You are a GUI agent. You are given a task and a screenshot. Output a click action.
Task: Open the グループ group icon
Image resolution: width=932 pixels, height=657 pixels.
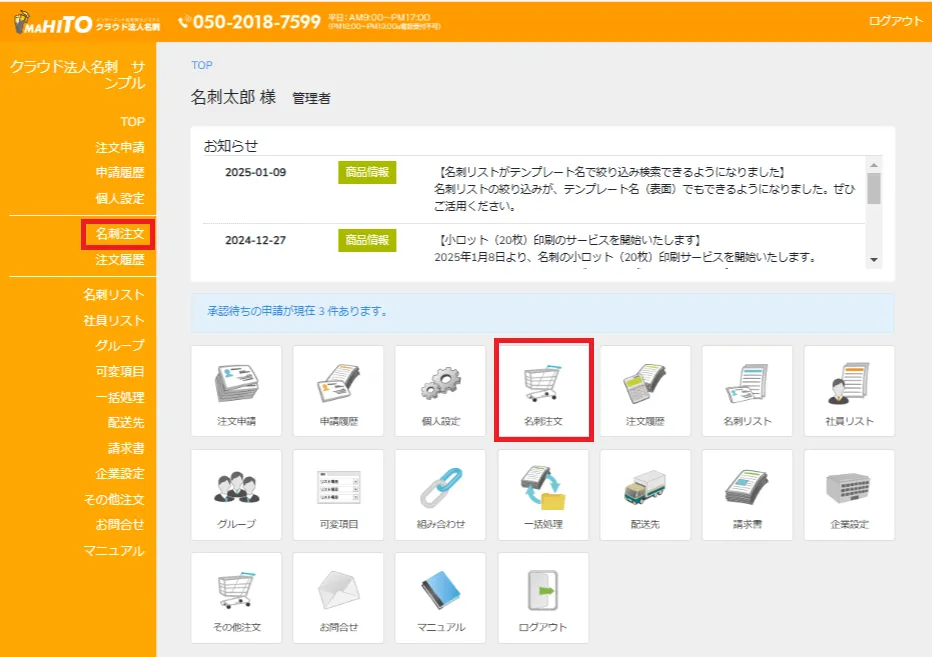click(236, 493)
